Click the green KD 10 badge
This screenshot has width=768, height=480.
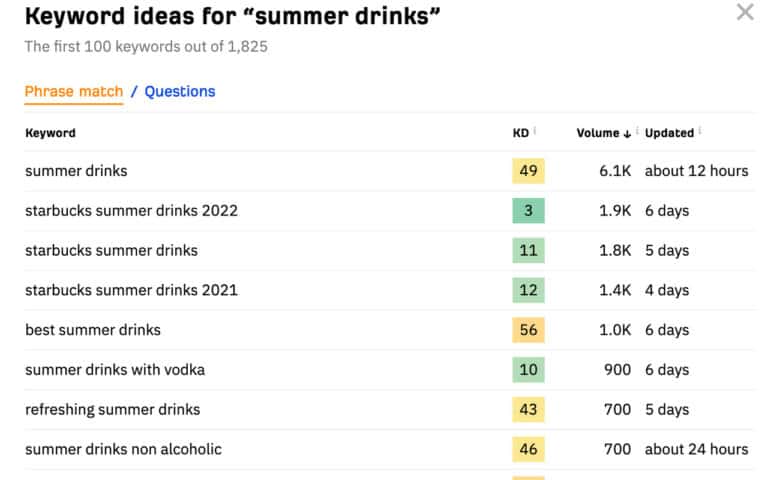pos(528,370)
